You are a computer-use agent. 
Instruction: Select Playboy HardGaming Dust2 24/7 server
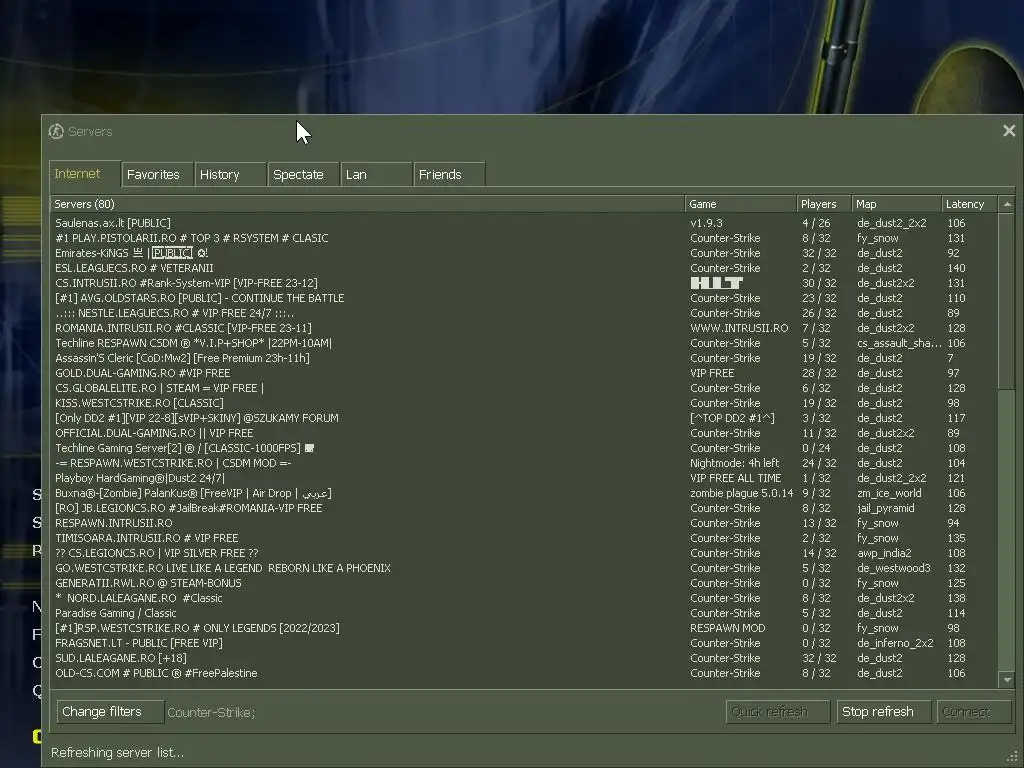(524, 478)
